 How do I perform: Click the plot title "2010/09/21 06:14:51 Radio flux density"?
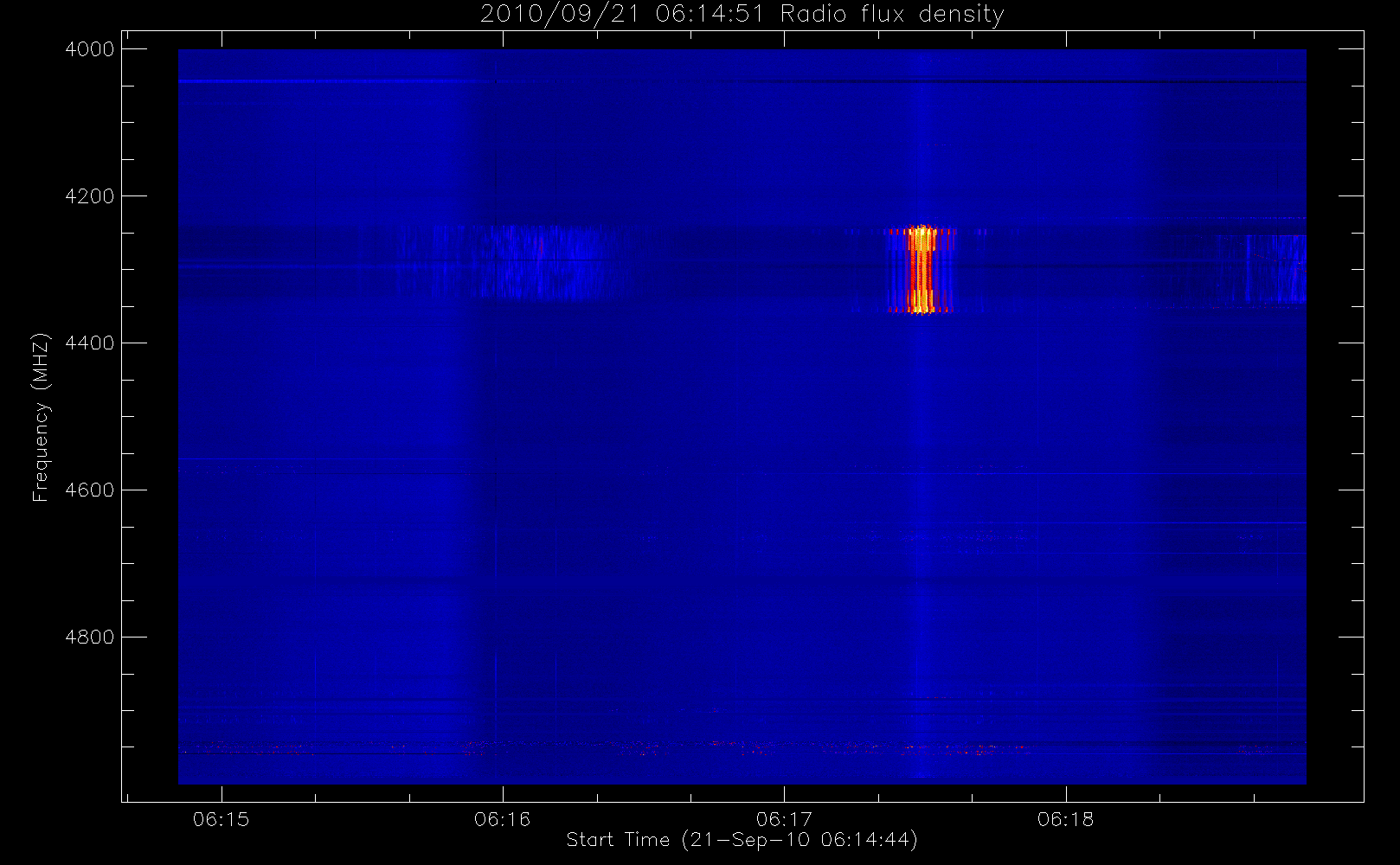point(742,15)
